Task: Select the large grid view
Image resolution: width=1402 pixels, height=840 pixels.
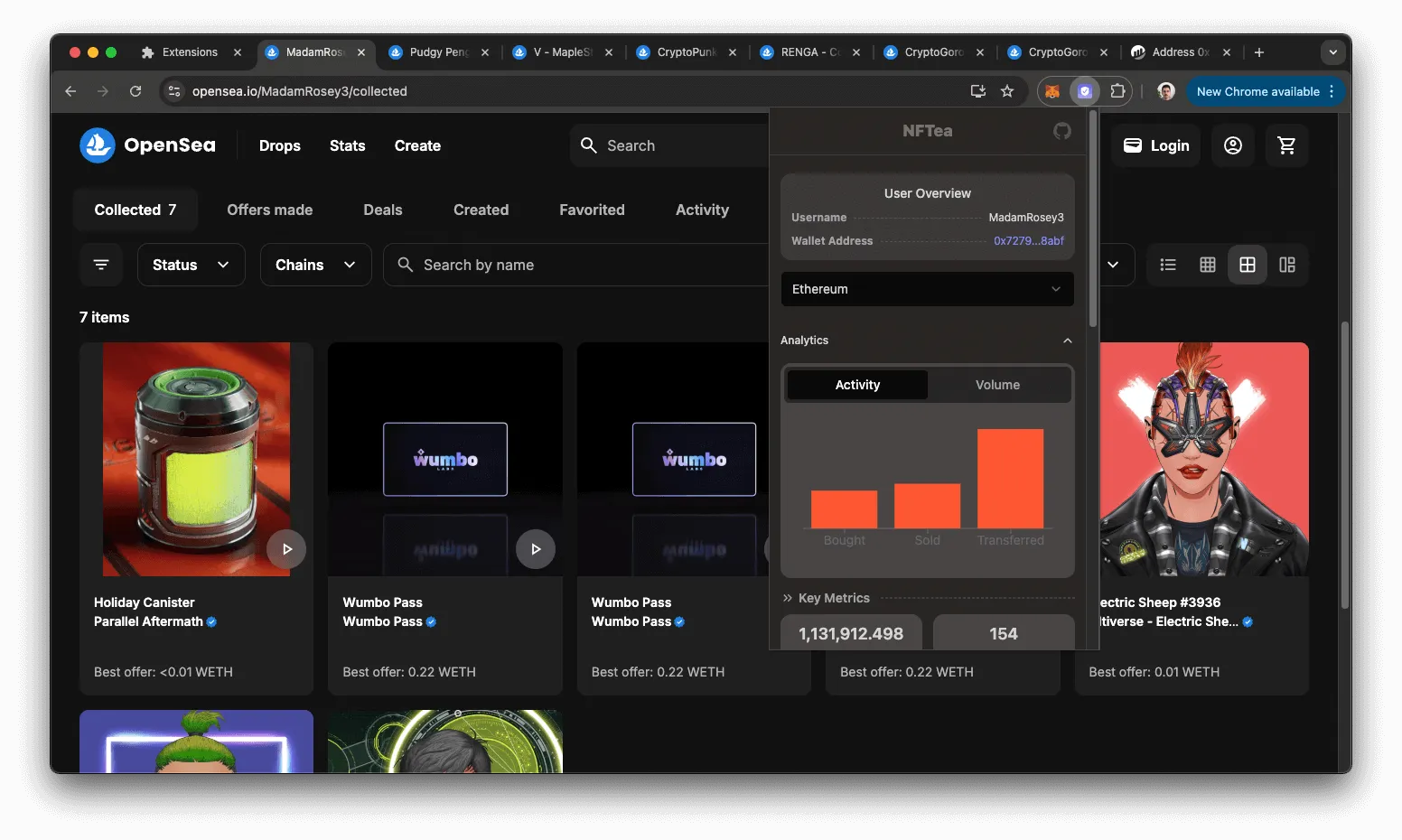Action: pos(1248,265)
